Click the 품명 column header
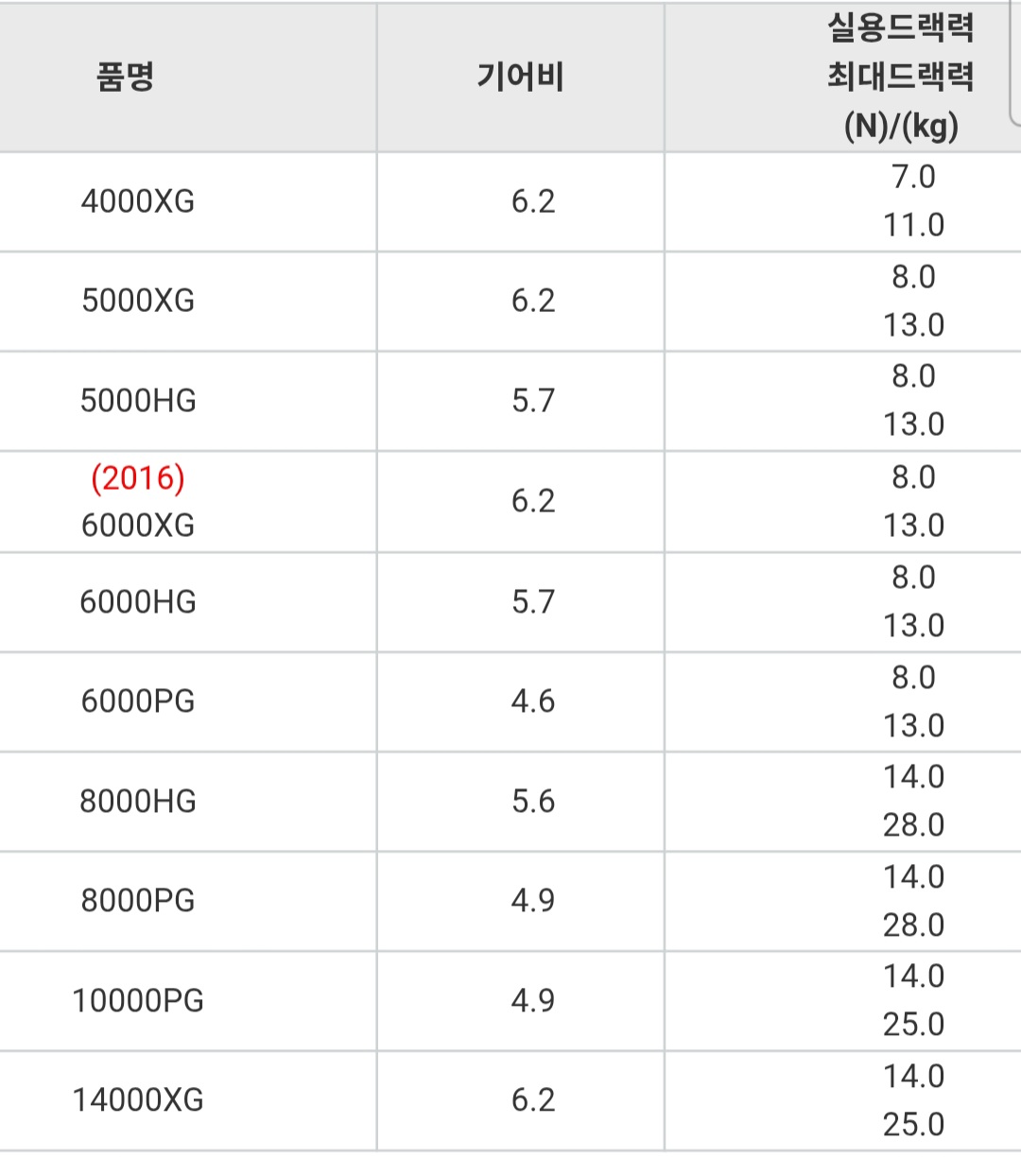The height and width of the screenshot is (1176, 1021). pos(125,77)
